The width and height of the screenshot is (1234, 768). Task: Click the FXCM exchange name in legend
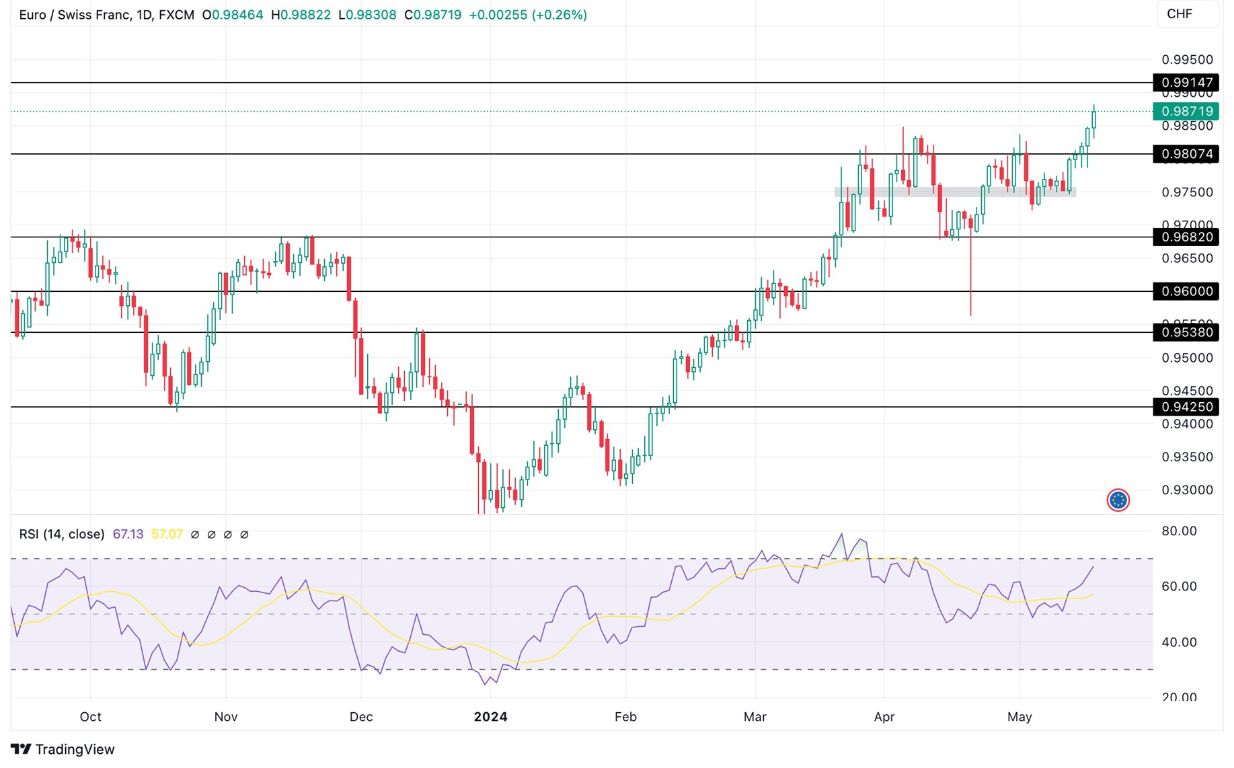pos(175,16)
